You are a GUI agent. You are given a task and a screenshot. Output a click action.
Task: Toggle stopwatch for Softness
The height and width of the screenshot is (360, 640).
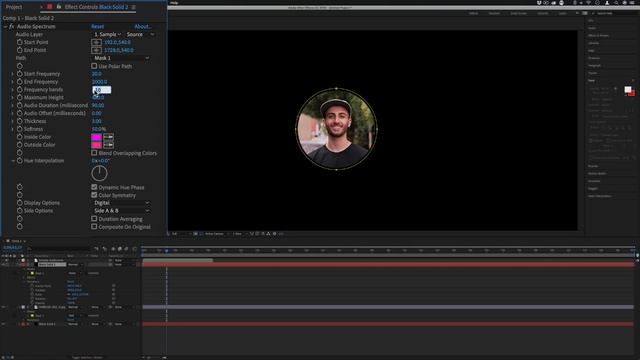point(20,129)
